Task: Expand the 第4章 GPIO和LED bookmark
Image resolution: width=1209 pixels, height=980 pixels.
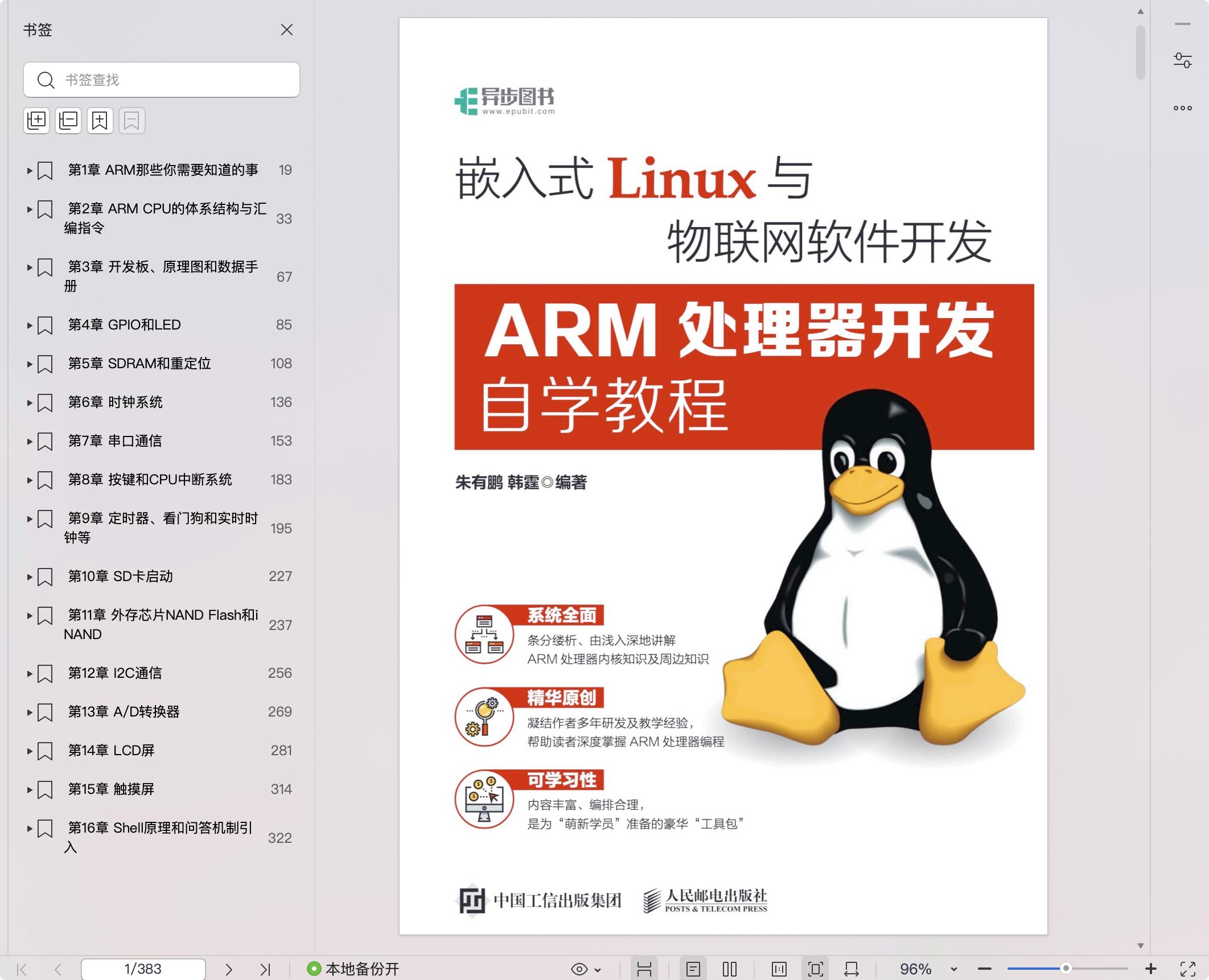Action: point(29,325)
